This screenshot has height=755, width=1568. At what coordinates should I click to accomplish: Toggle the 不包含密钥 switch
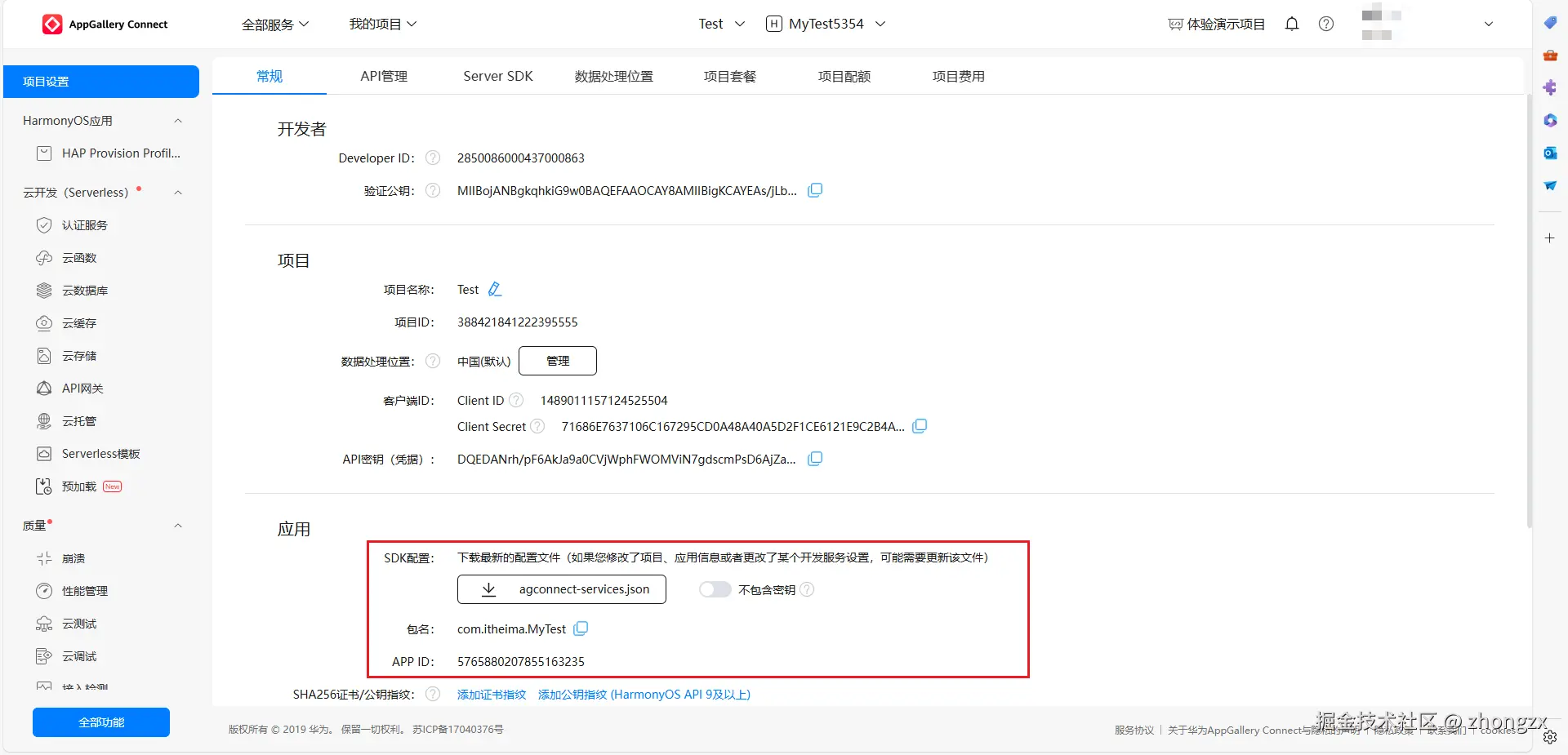pyautogui.click(x=715, y=589)
